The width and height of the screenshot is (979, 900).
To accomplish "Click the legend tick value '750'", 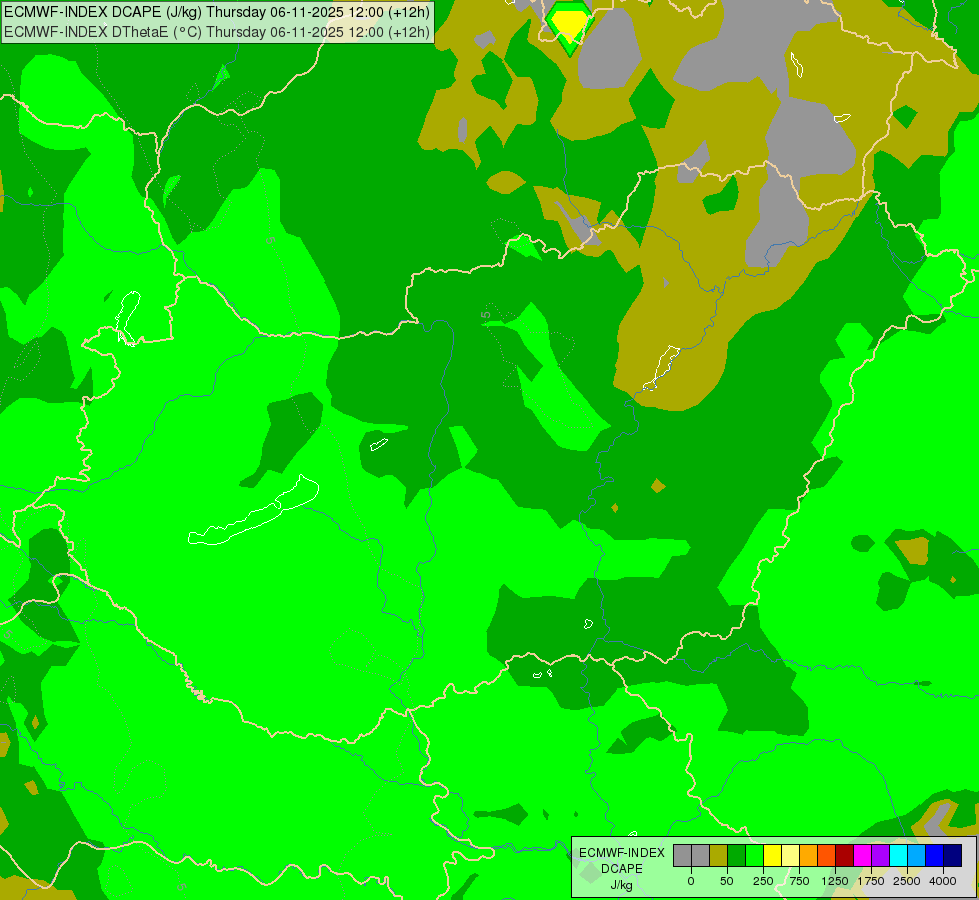I will 800,881.
